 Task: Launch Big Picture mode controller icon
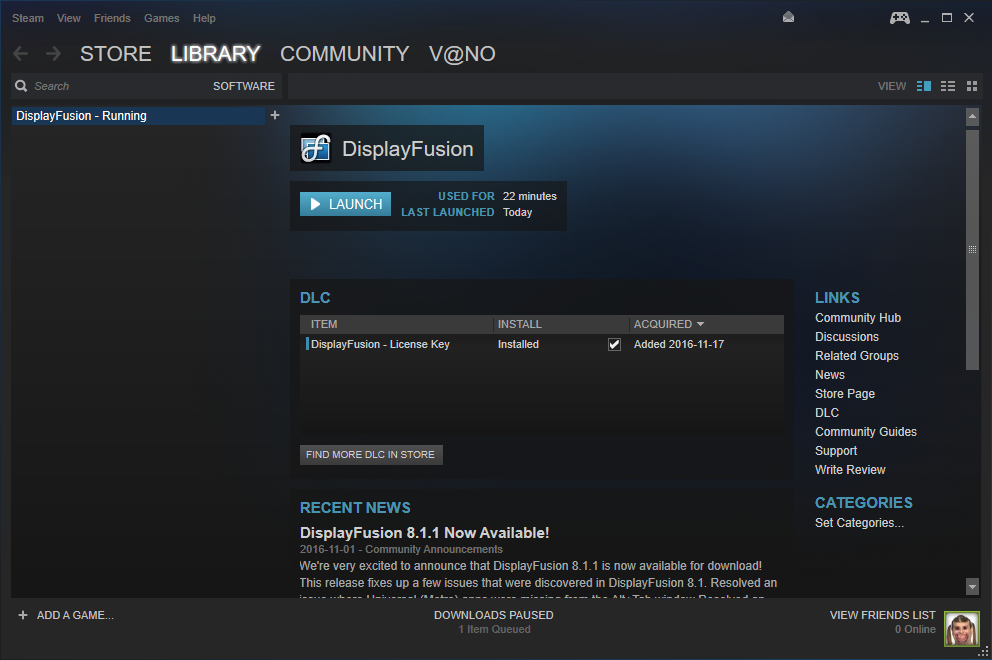(899, 18)
